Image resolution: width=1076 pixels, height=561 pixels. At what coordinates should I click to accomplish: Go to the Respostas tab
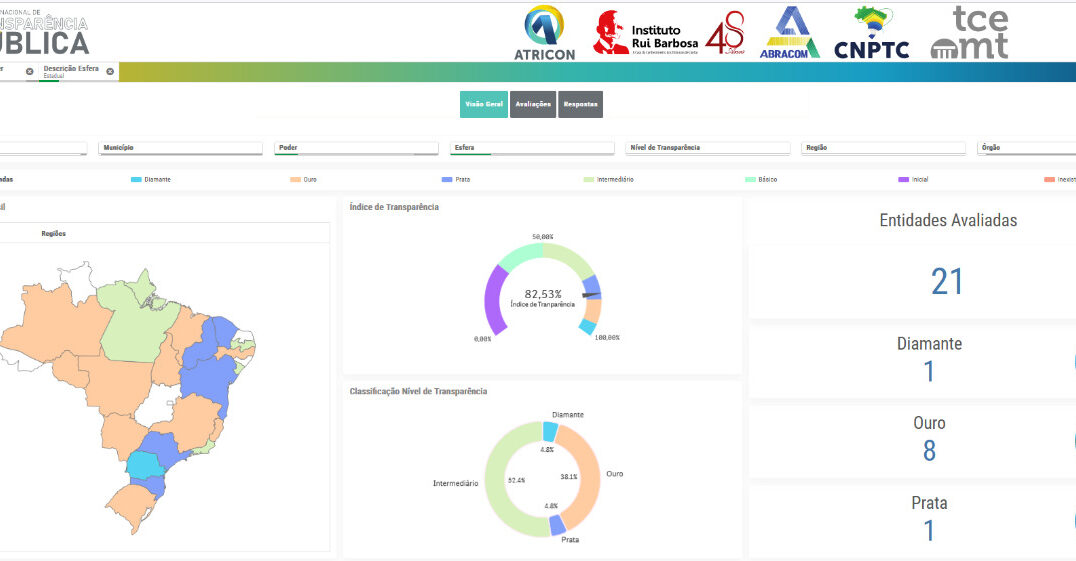point(580,105)
